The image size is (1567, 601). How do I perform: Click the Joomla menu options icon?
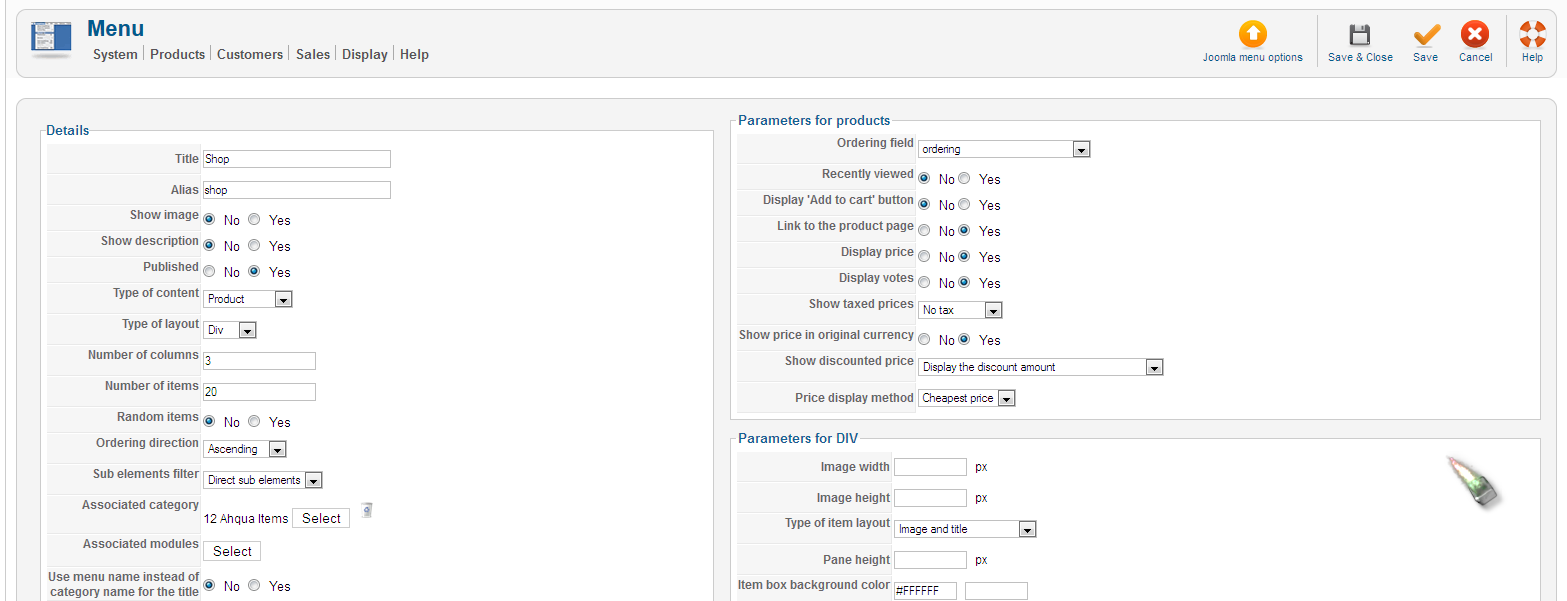1252,36
